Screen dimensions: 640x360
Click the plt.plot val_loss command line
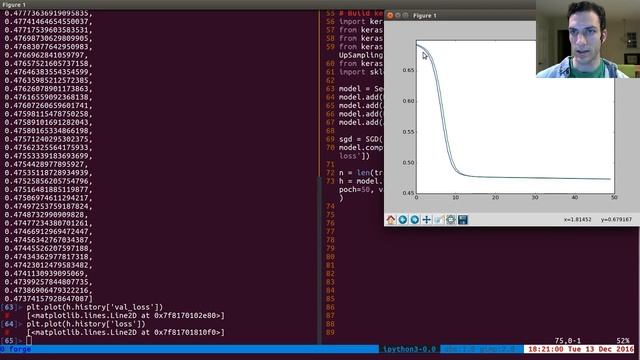95,307
